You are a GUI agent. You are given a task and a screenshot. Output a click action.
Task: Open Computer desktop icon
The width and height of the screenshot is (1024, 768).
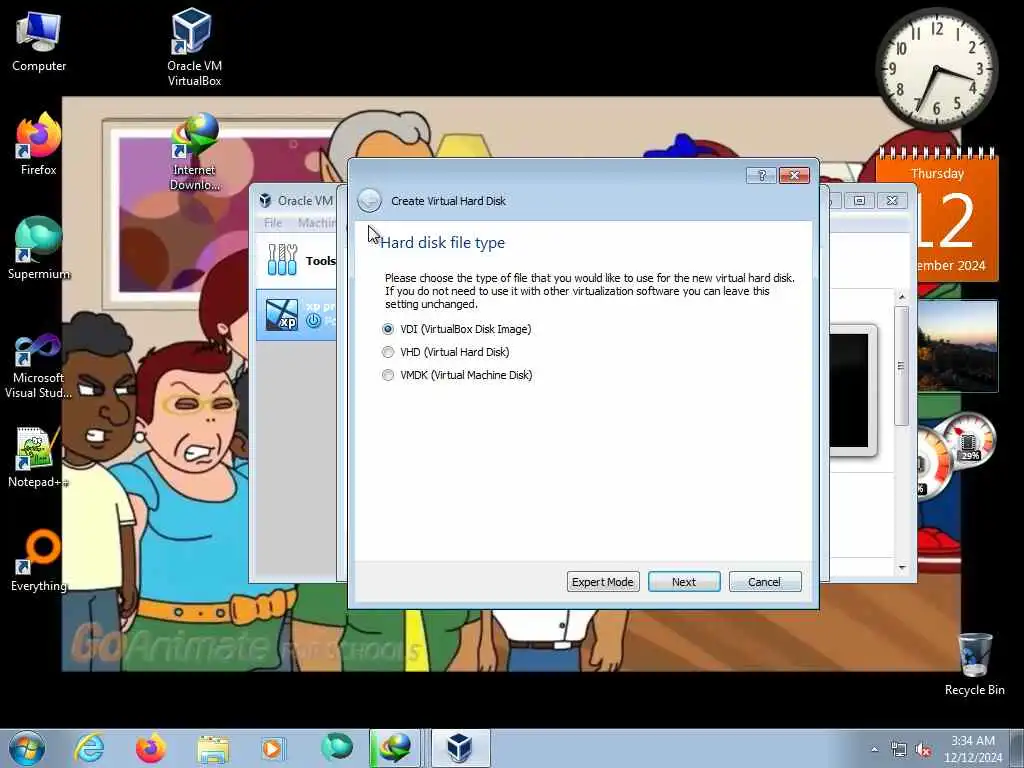click(x=39, y=41)
